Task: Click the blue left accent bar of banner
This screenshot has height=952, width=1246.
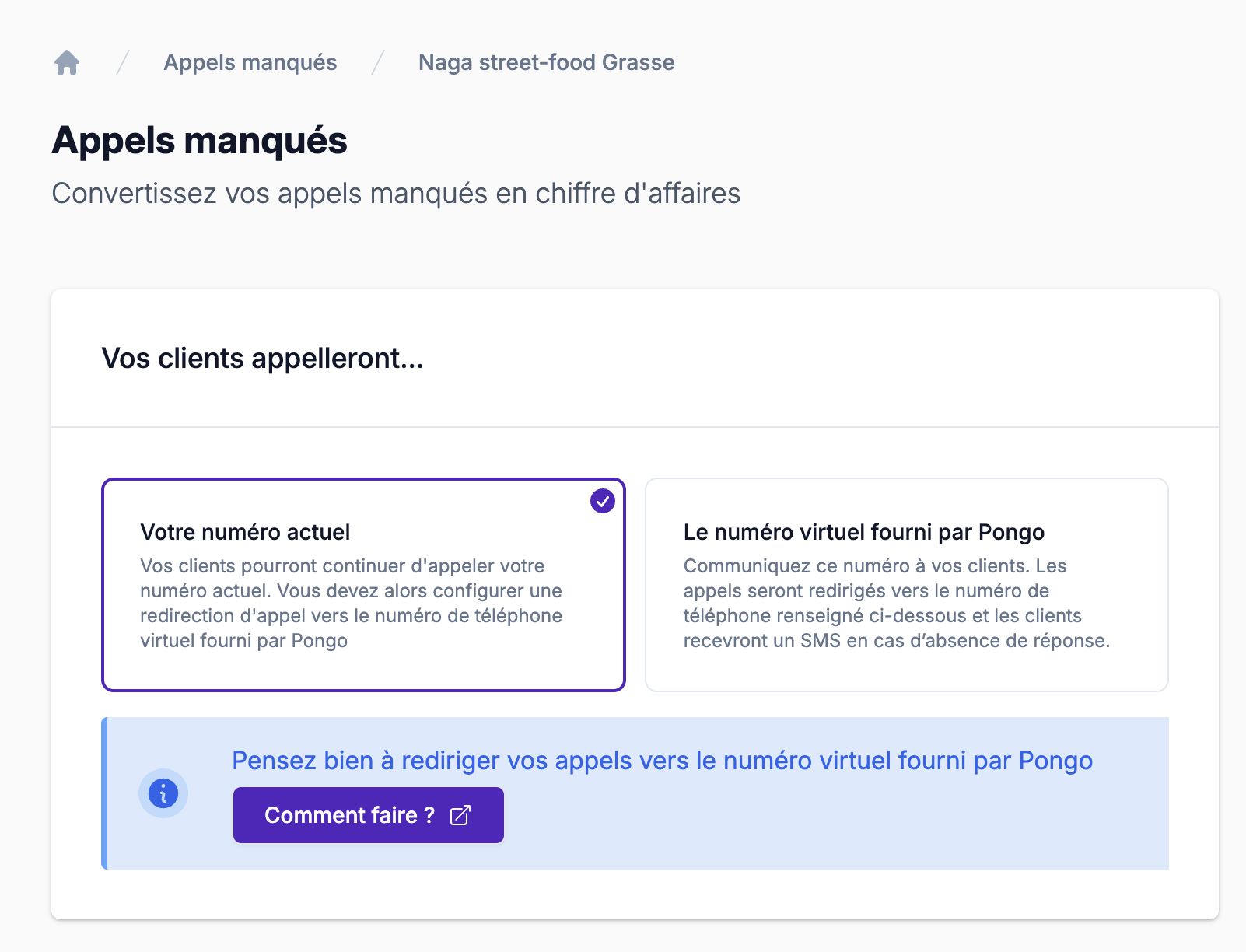Action: [104, 793]
